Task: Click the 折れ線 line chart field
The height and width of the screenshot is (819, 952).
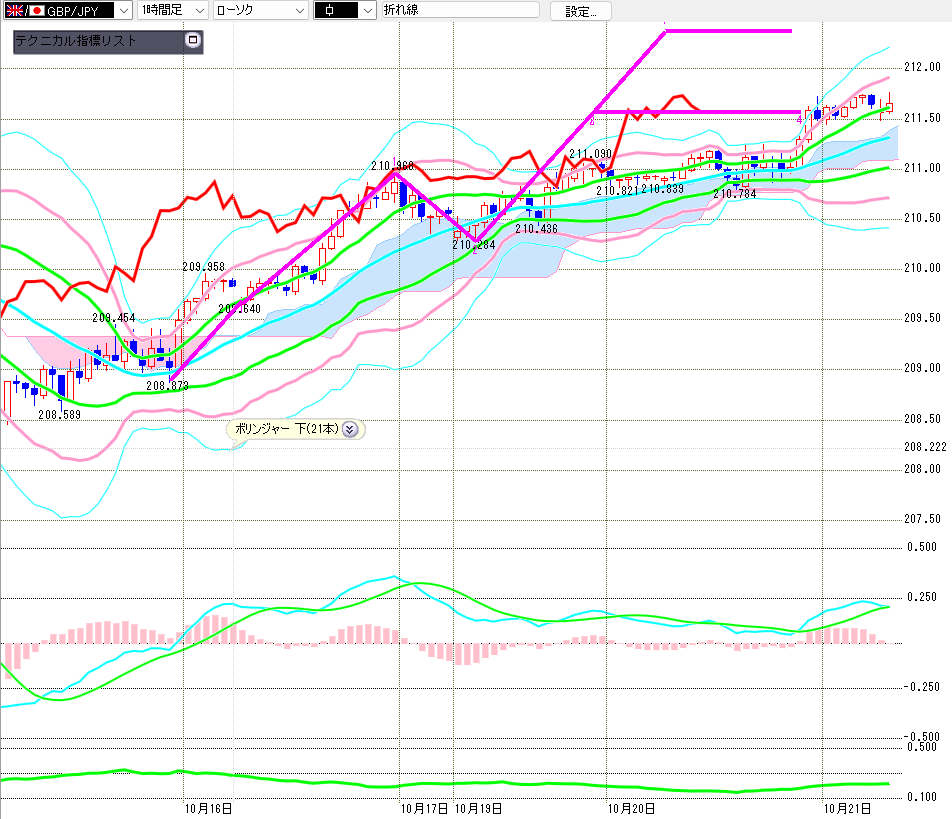Action: point(460,10)
